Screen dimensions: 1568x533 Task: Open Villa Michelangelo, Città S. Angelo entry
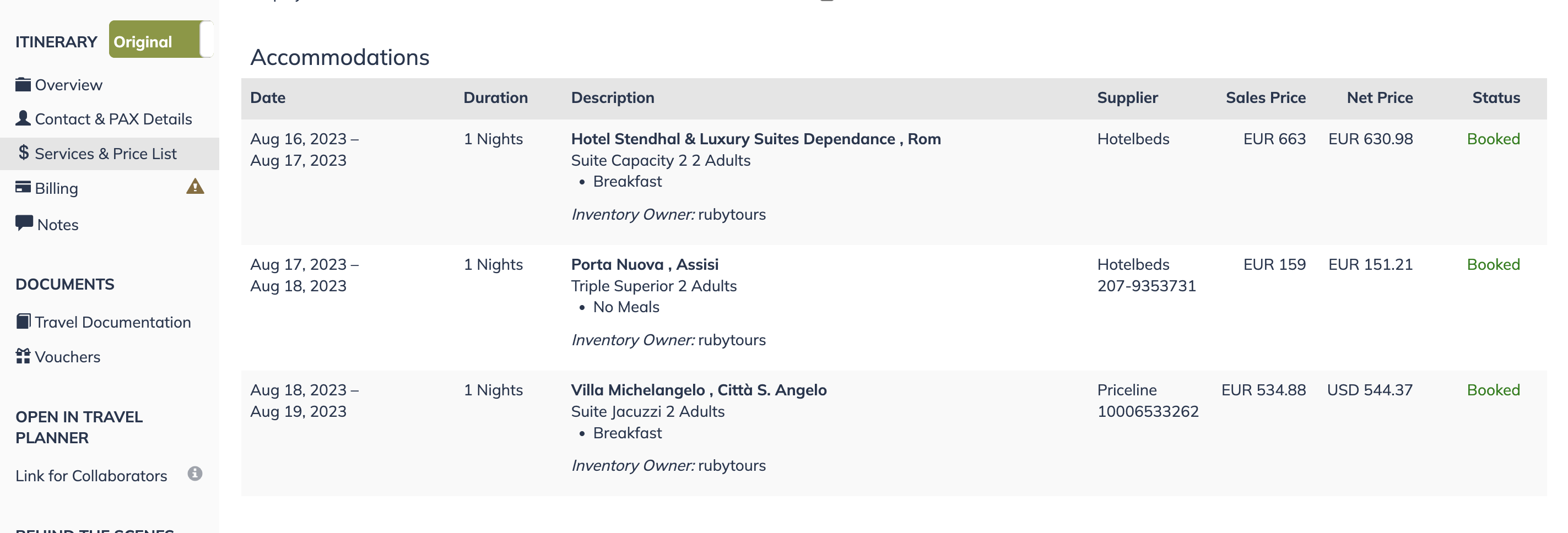(699, 389)
